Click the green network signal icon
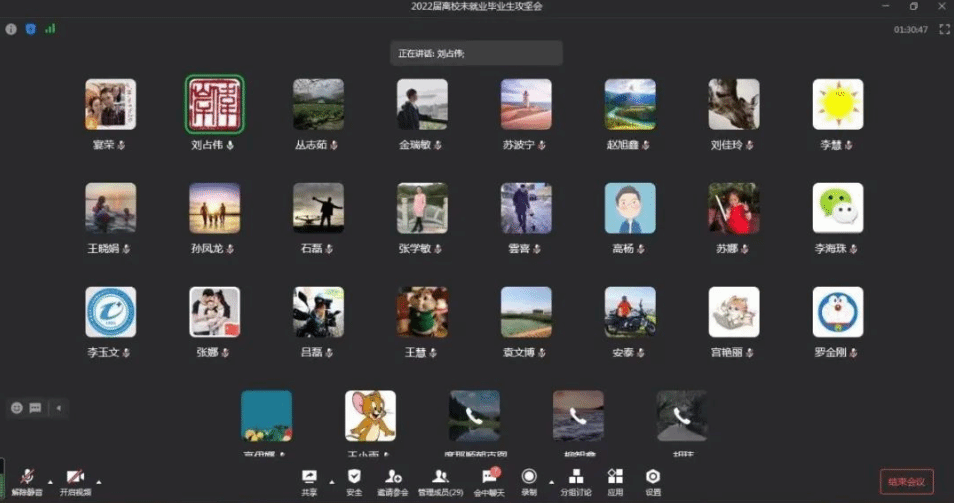 click(50, 29)
